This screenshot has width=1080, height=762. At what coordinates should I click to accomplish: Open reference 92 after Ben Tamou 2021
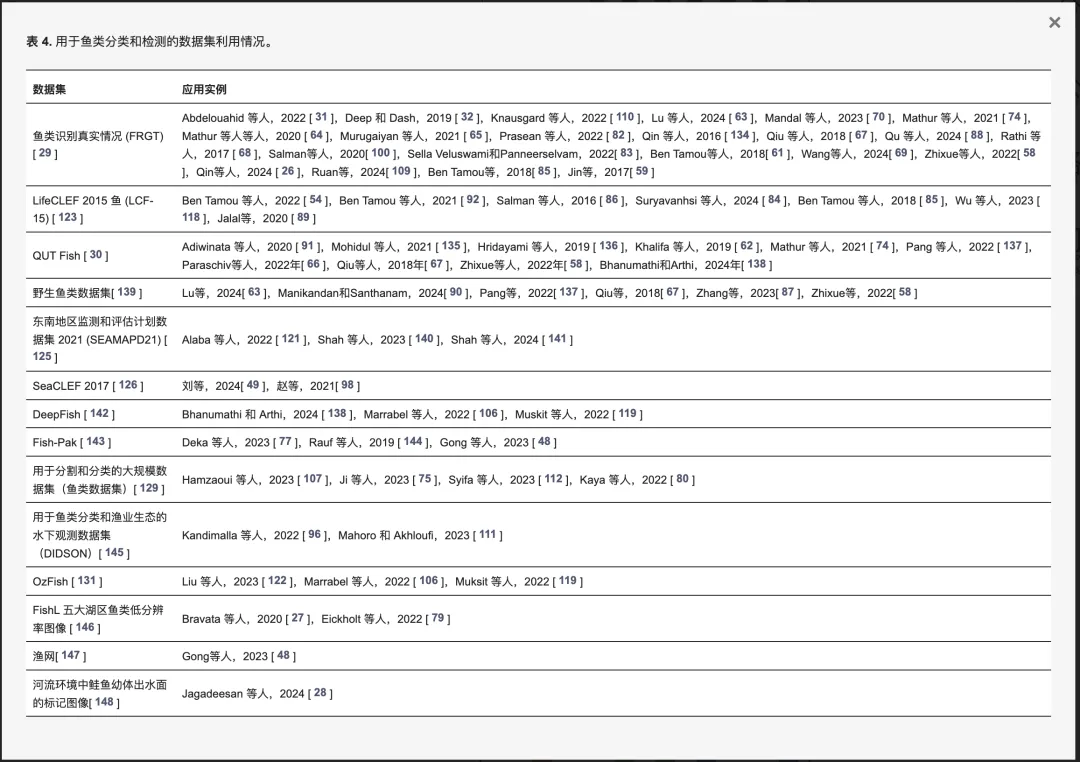click(x=472, y=200)
